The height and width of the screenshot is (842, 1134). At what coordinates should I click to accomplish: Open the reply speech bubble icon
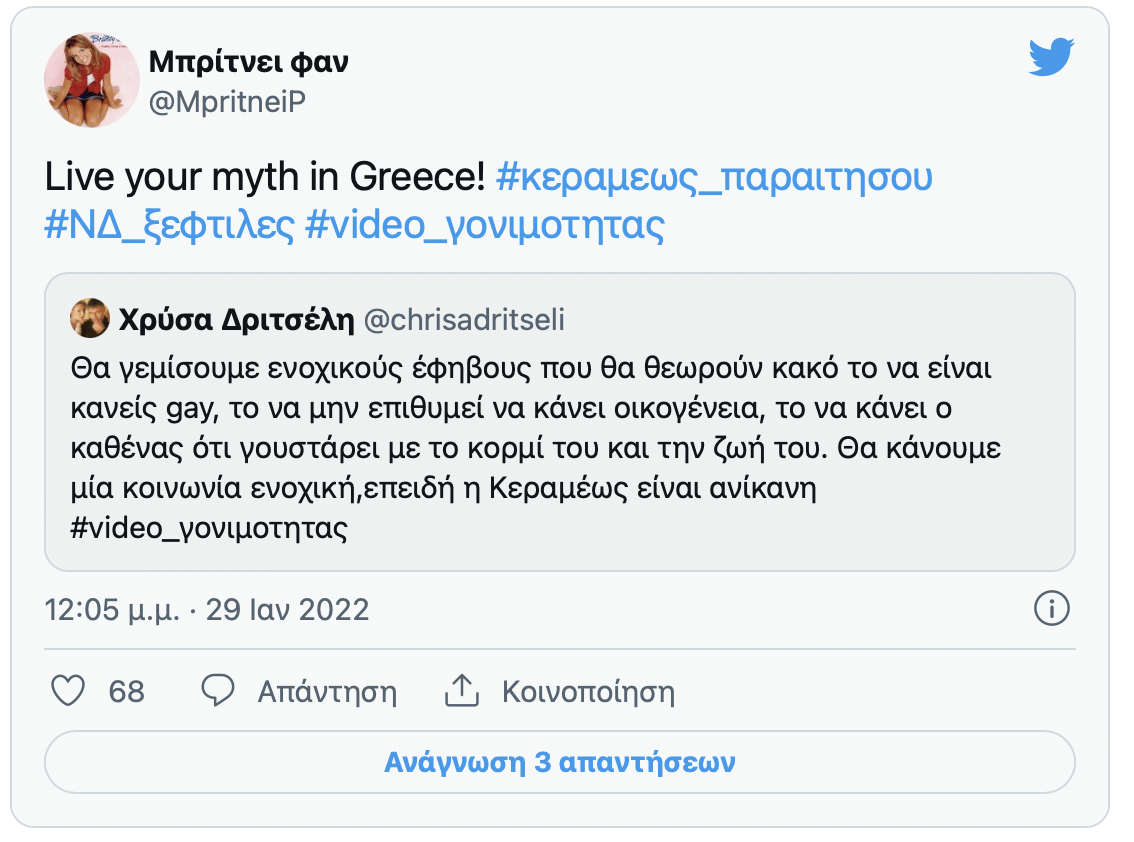[x=218, y=690]
